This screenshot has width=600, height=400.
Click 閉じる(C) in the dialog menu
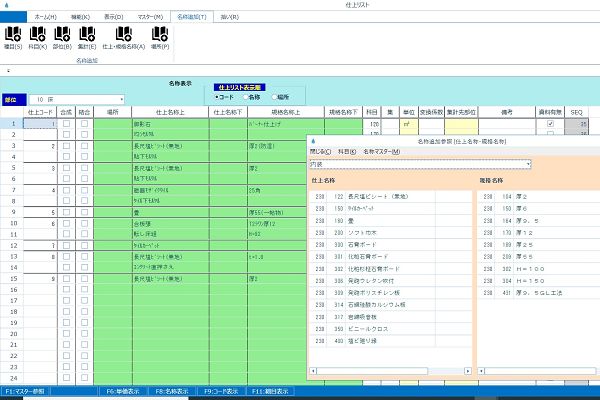(x=320, y=152)
